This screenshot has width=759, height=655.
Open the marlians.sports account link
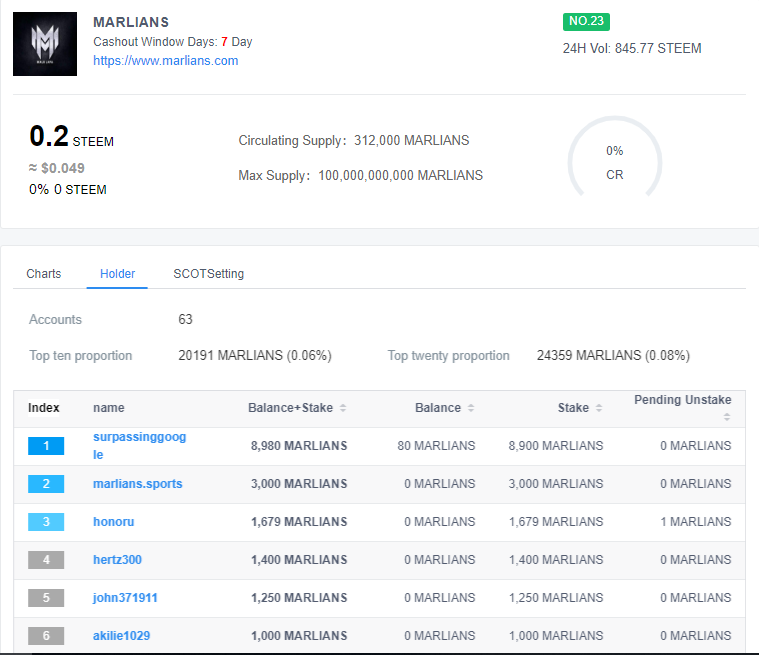coord(137,484)
